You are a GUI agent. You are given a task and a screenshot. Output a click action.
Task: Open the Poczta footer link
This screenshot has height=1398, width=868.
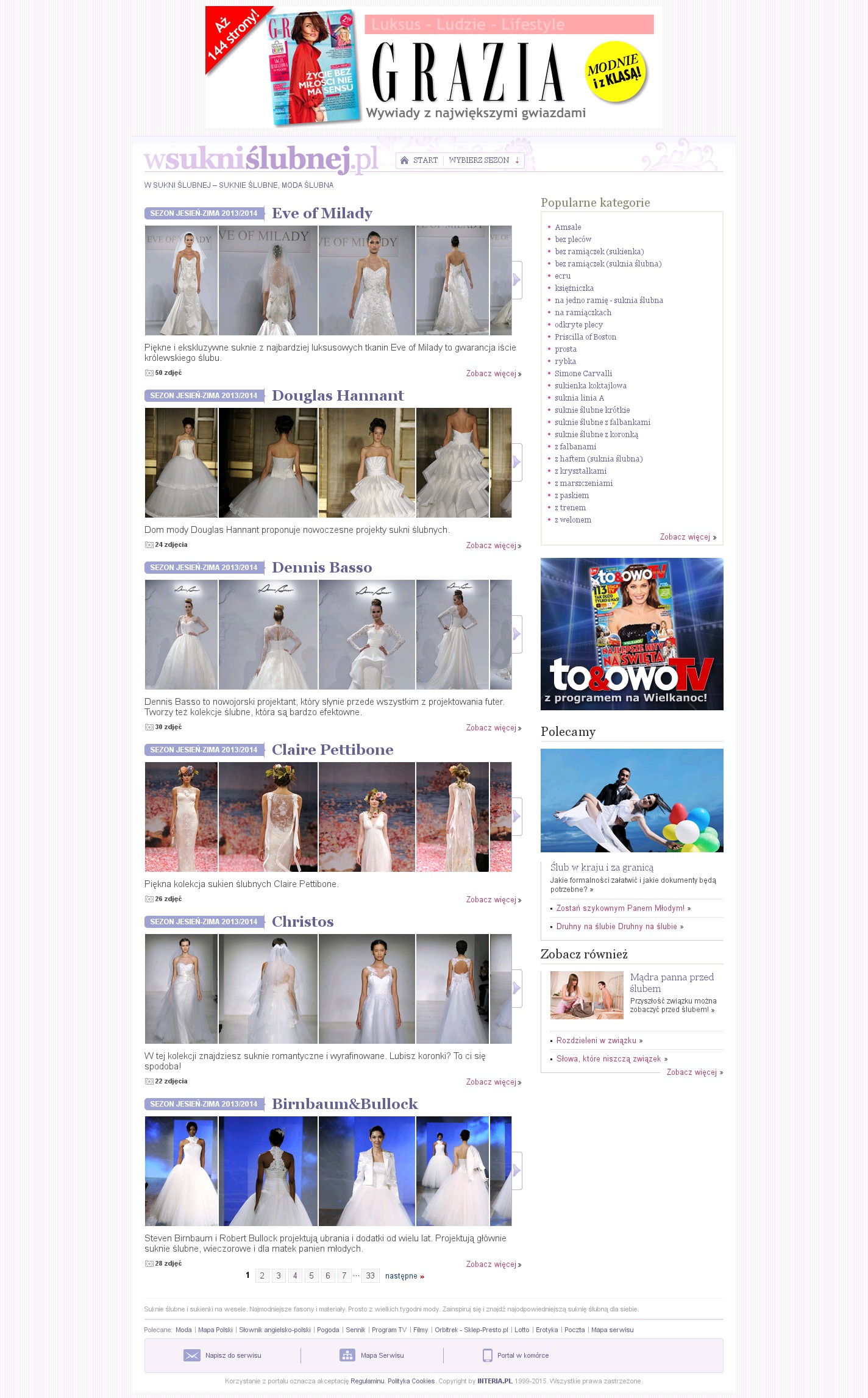(x=574, y=1330)
